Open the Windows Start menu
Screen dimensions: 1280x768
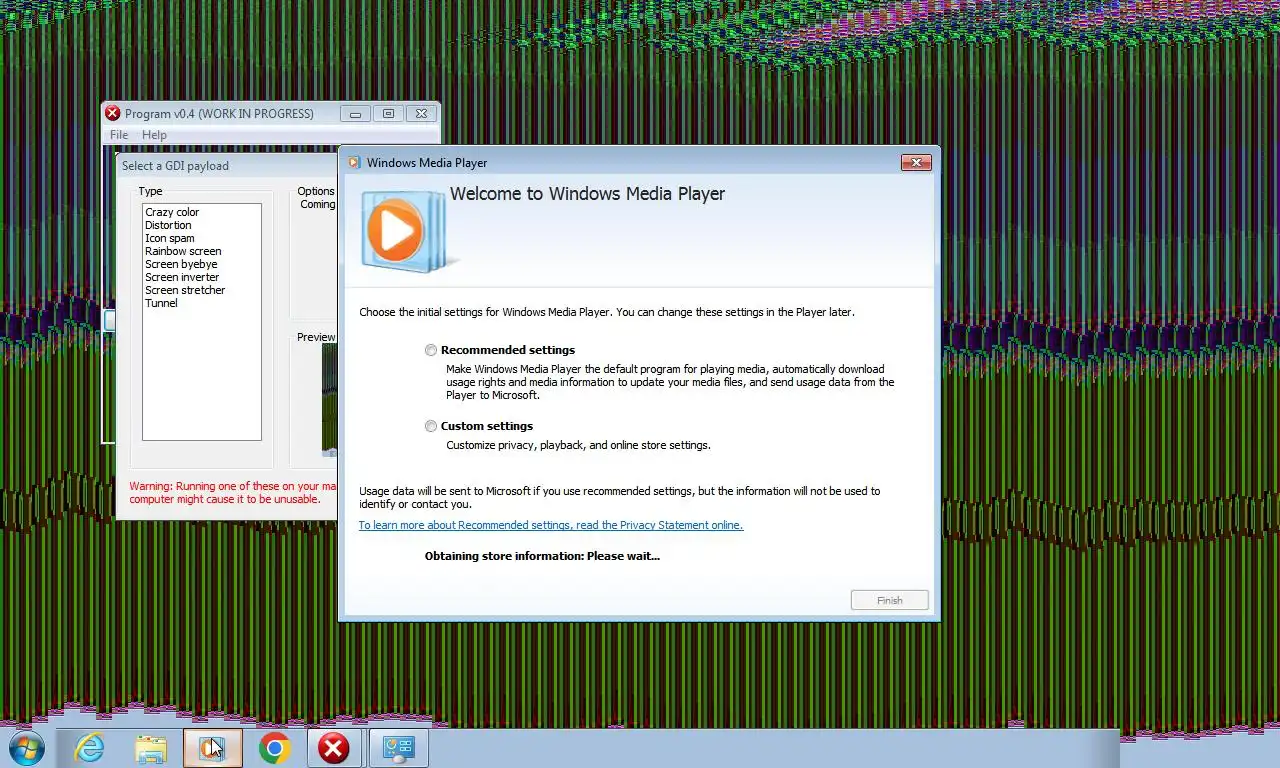(x=25, y=748)
